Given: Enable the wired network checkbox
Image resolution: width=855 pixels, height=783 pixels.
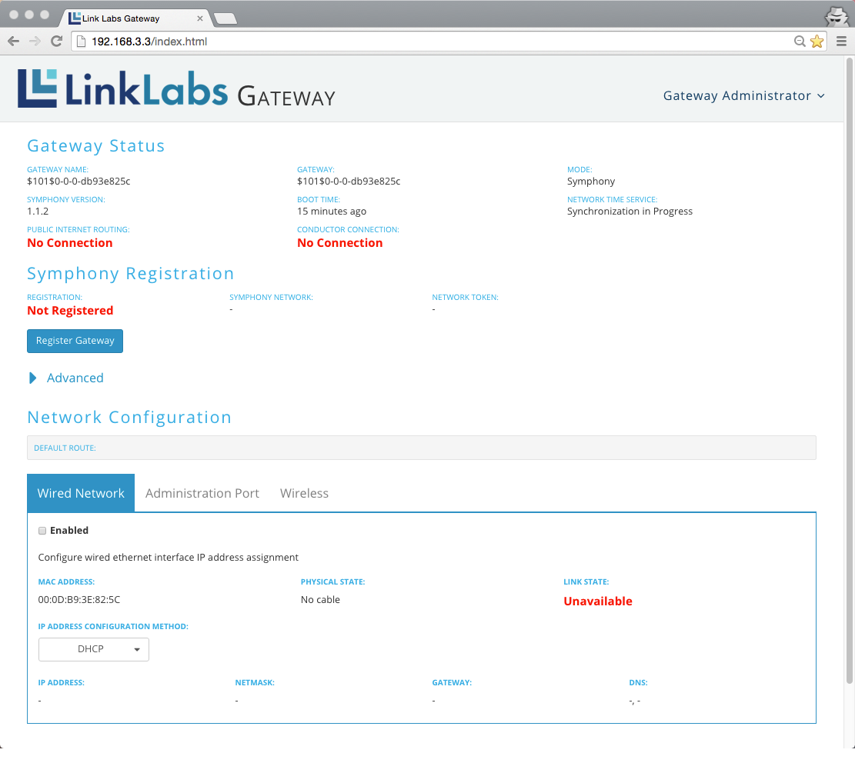Looking at the screenshot, I should click(42, 531).
